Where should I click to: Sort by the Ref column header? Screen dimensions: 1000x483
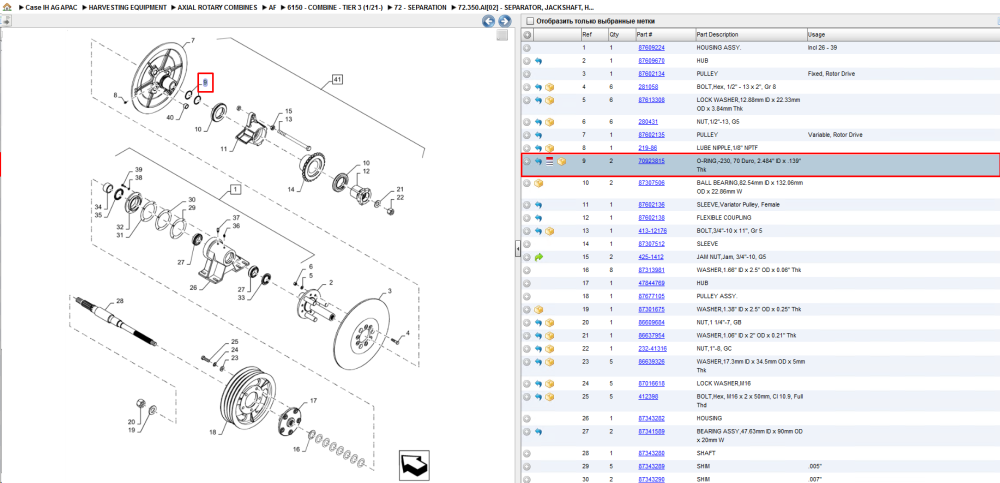pyautogui.click(x=593, y=34)
